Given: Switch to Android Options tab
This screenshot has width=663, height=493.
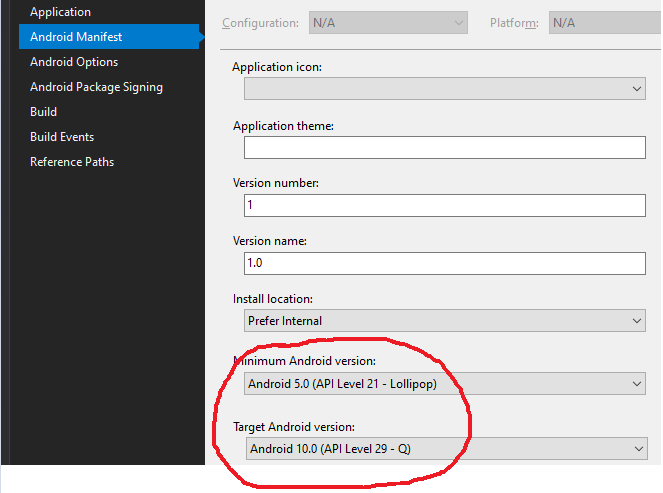Looking at the screenshot, I should (x=74, y=62).
